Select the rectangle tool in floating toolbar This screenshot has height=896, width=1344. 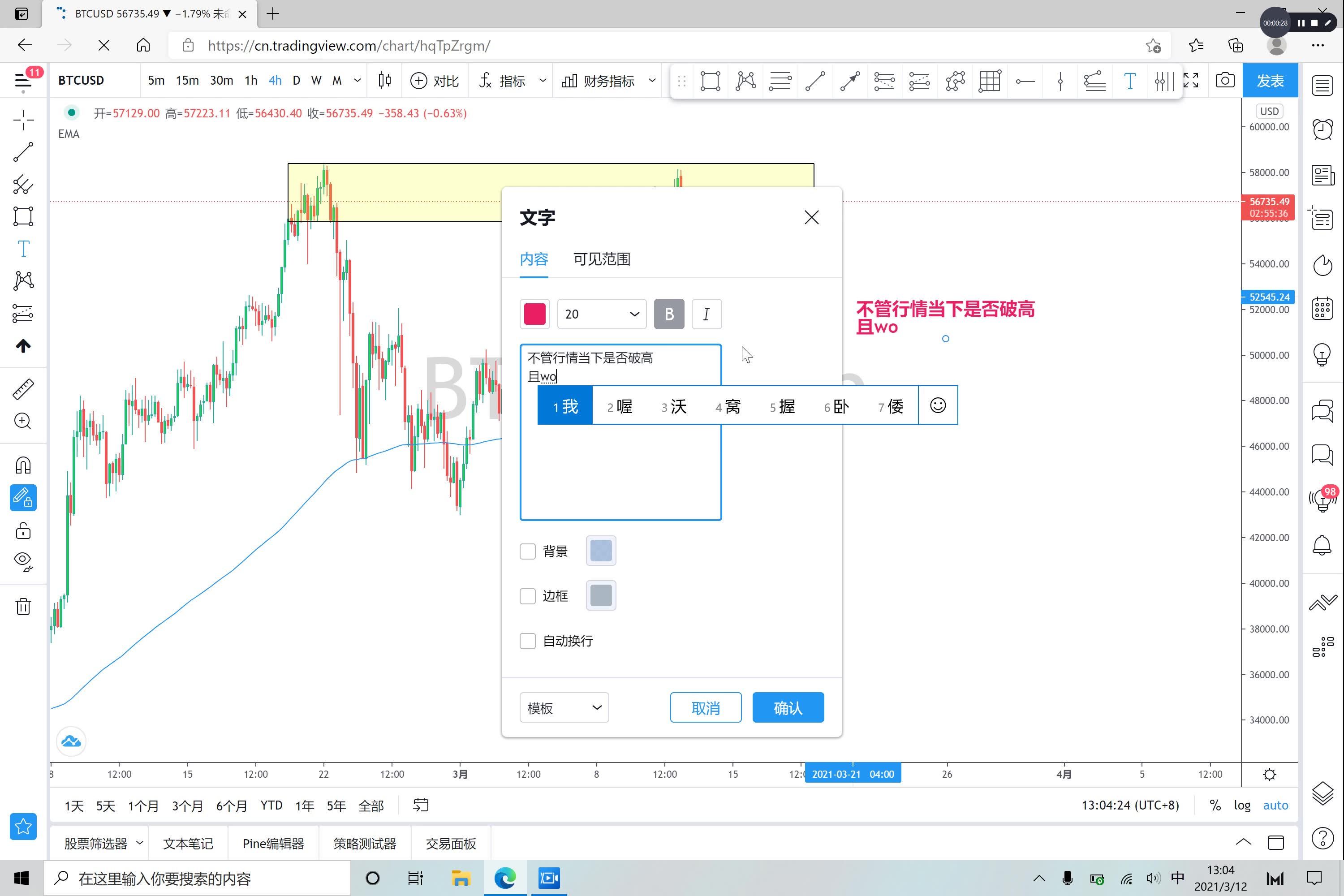pyautogui.click(x=710, y=81)
